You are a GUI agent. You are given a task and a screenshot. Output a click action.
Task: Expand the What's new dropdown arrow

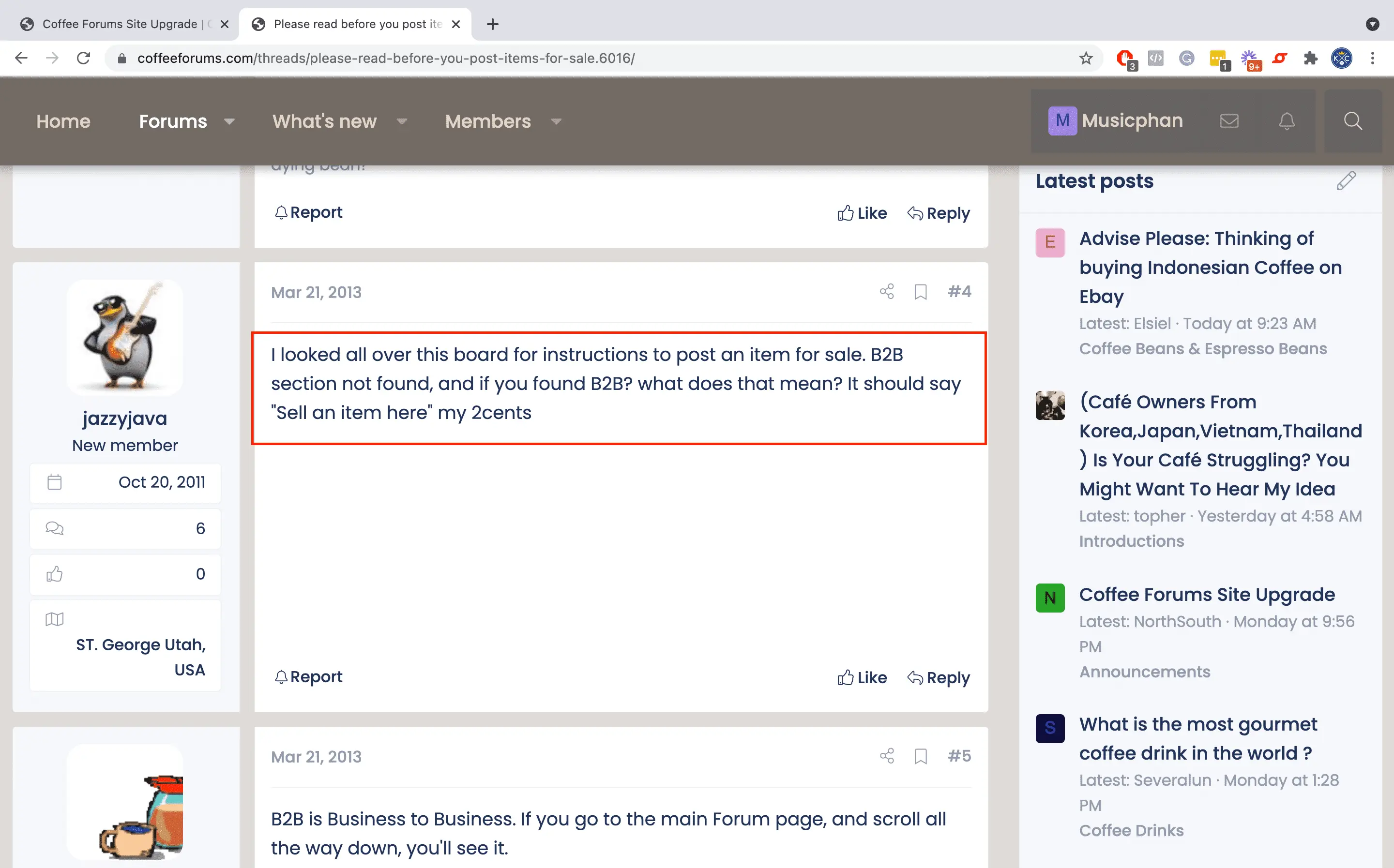[x=402, y=122]
